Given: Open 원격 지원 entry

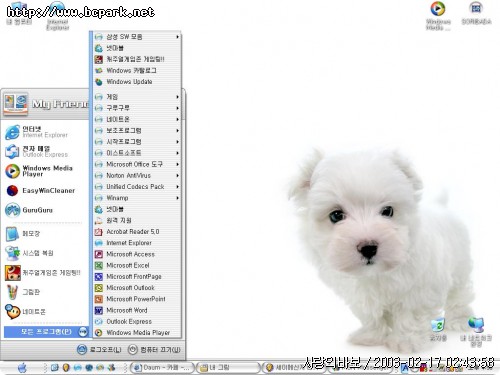Looking at the screenshot, I should point(137,220).
